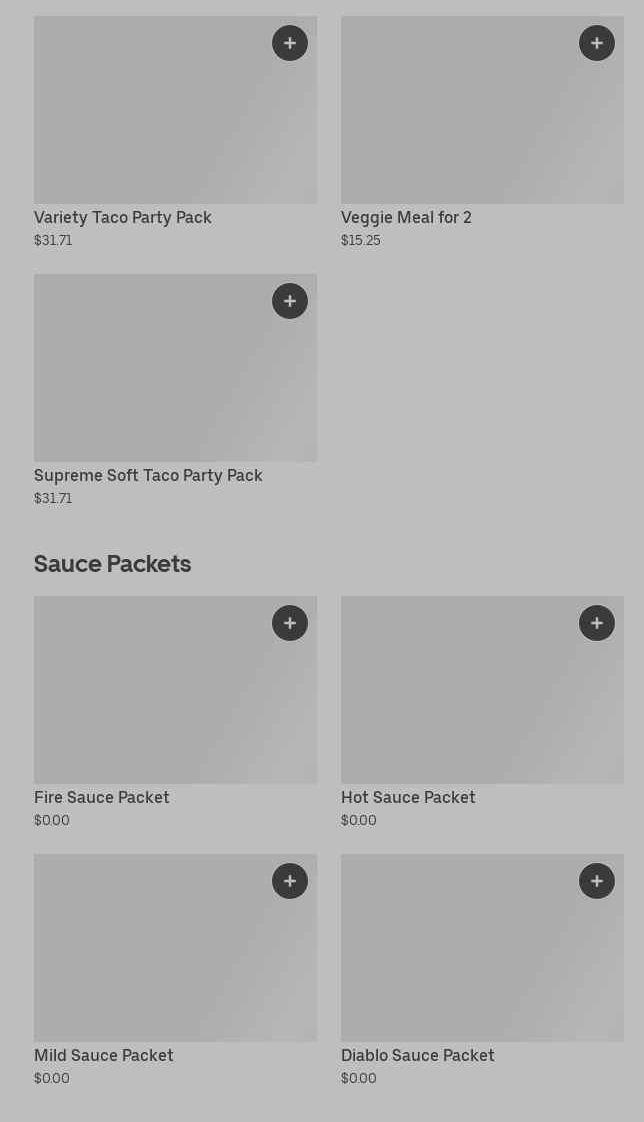Click the Veggie Meal for 2 title
Screen dimensions: 644x1122
[406, 218]
